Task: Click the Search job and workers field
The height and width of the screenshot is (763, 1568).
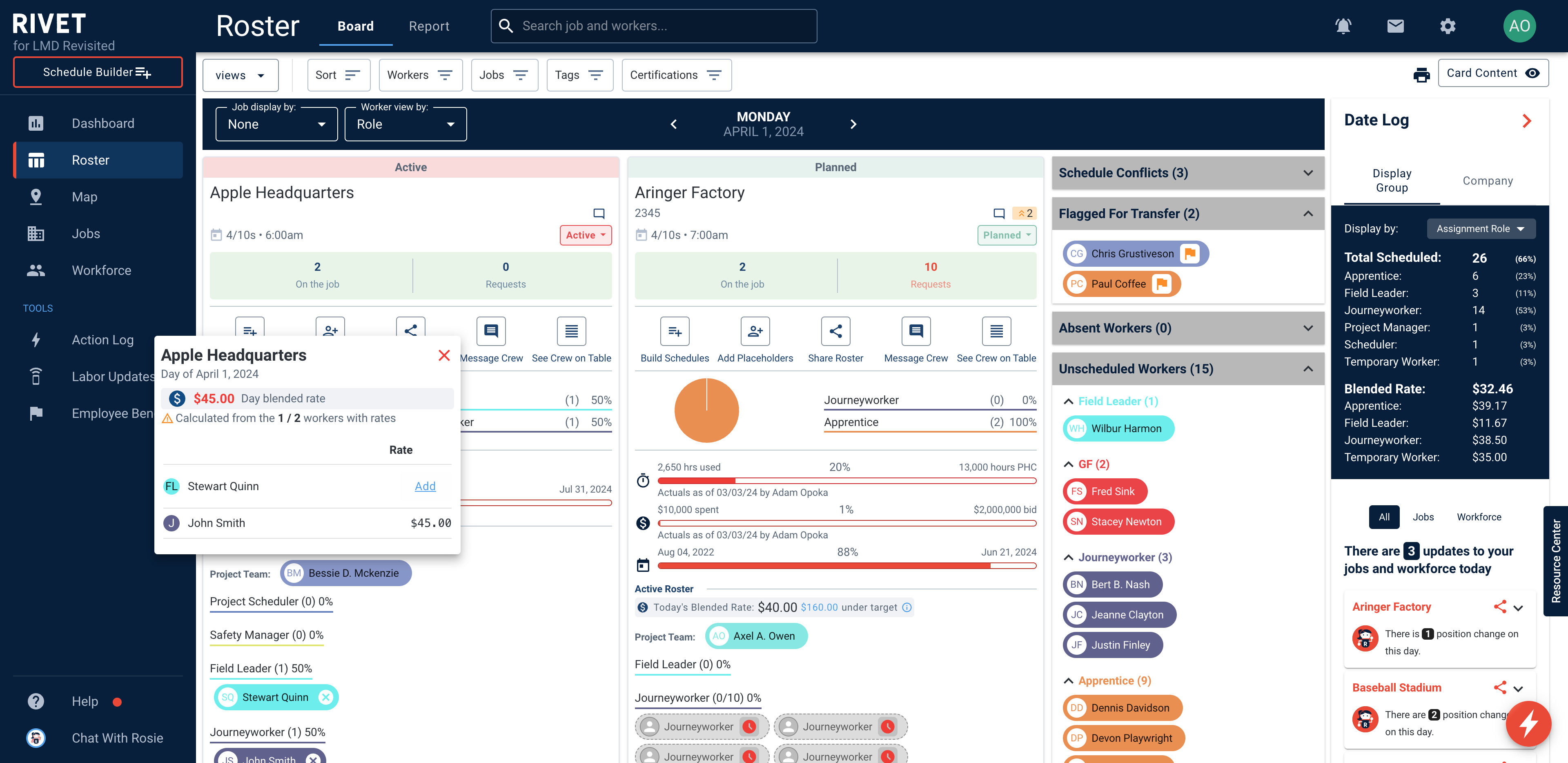Action: (x=654, y=26)
